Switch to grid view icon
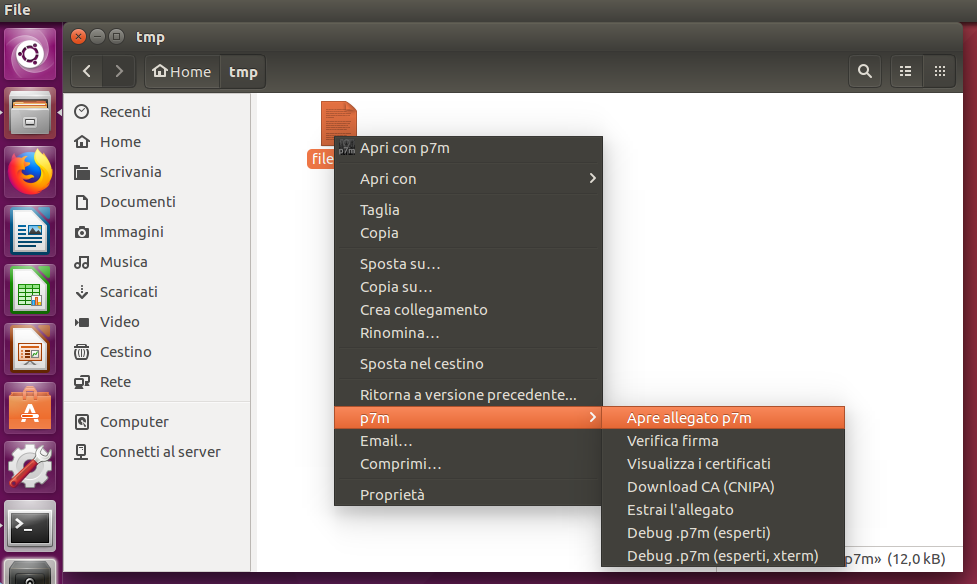This screenshot has width=977, height=584. click(939, 72)
